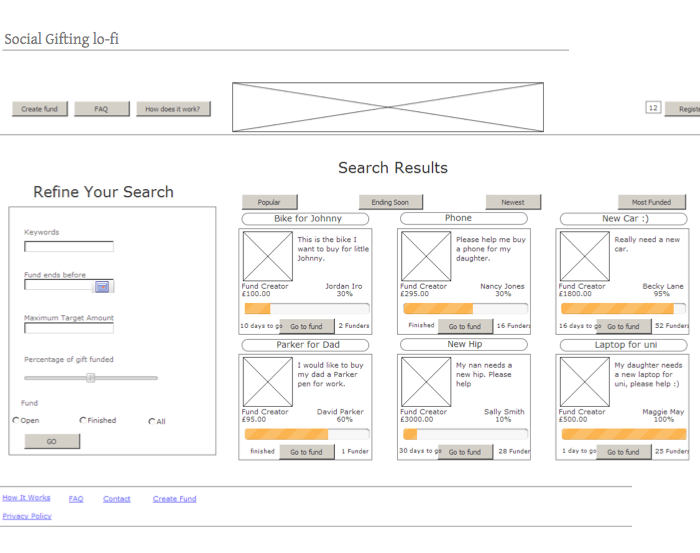Select the All fund radio button

point(152,421)
